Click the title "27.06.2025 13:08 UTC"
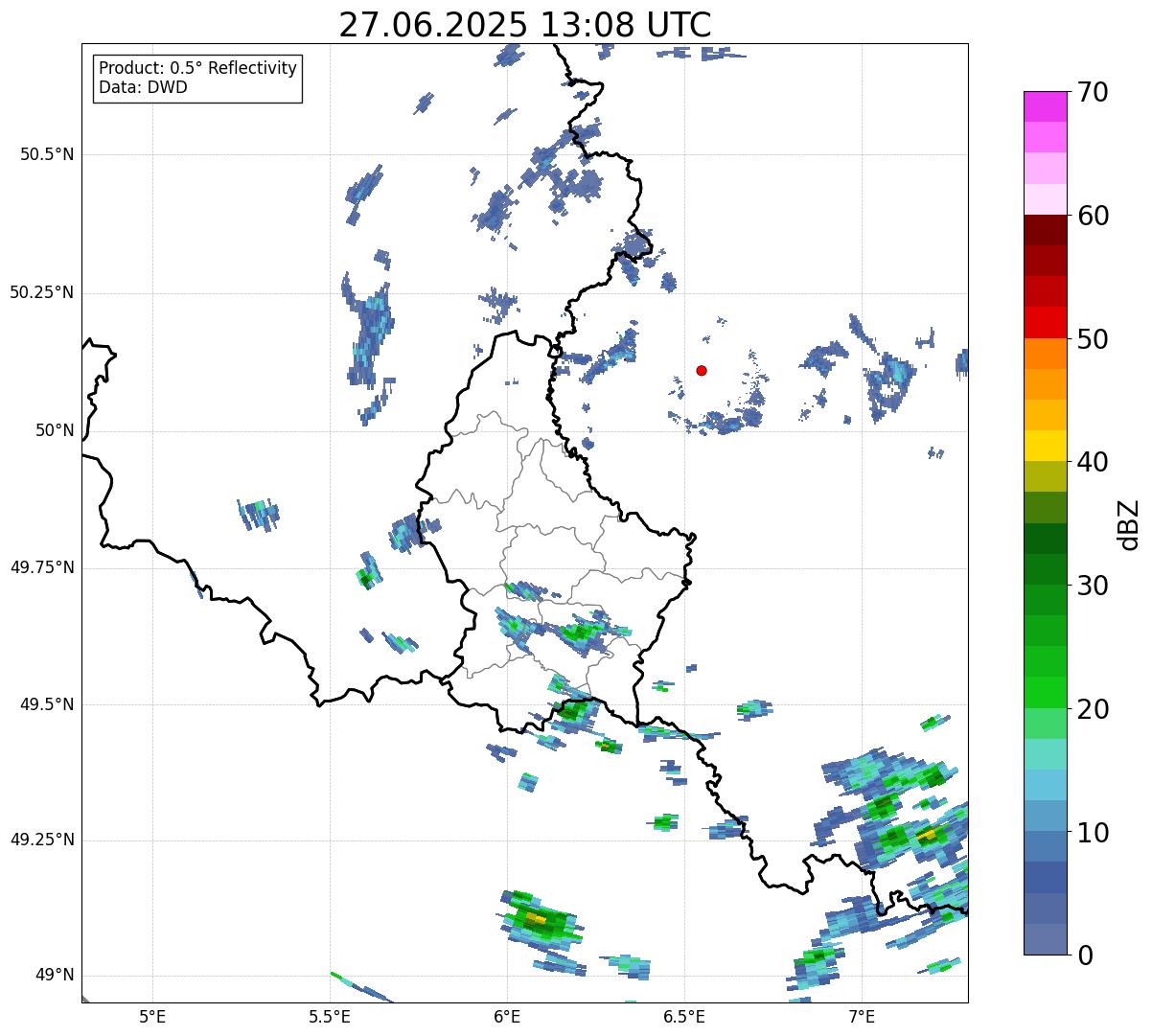This screenshot has width=1152, height=1036. coord(525,24)
